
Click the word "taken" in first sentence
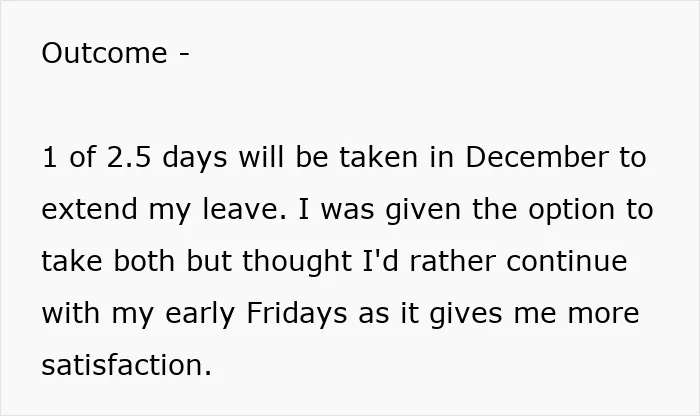click(x=379, y=157)
